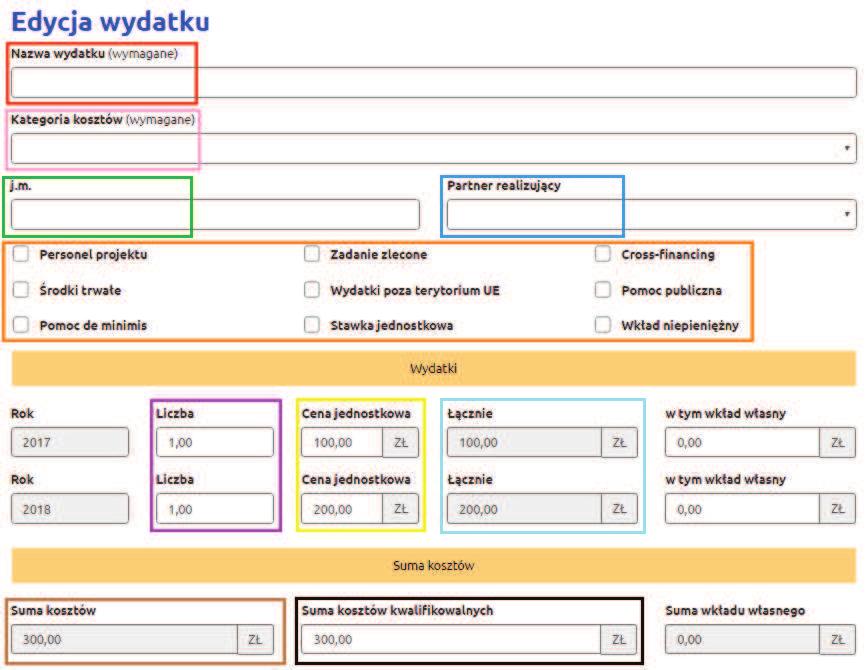Click the Cena jednostkowa field showing 200,00
This screenshot has height=670, width=868.
tap(342, 508)
